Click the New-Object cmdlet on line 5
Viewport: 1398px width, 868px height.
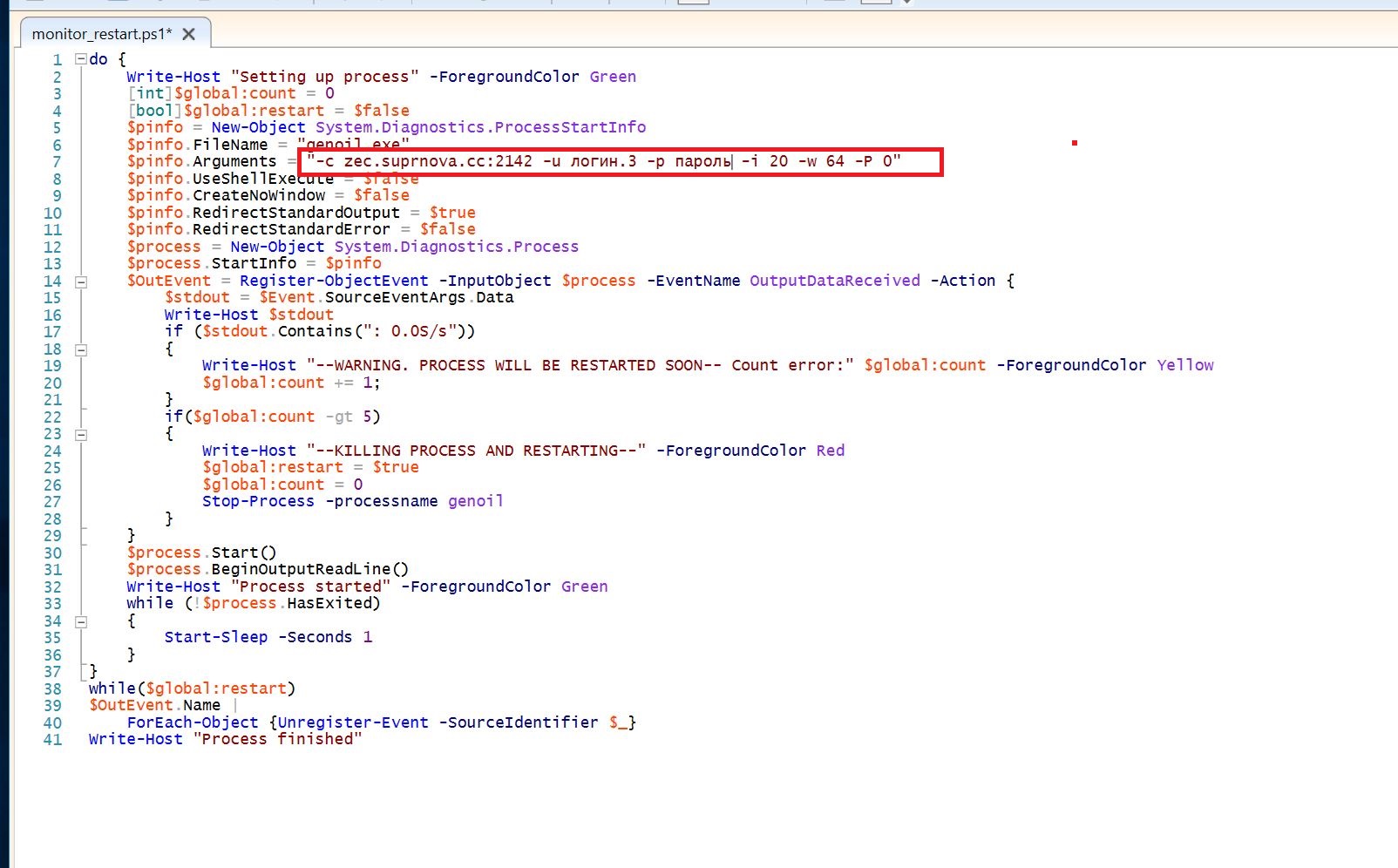pyautogui.click(x=258, y=127)
